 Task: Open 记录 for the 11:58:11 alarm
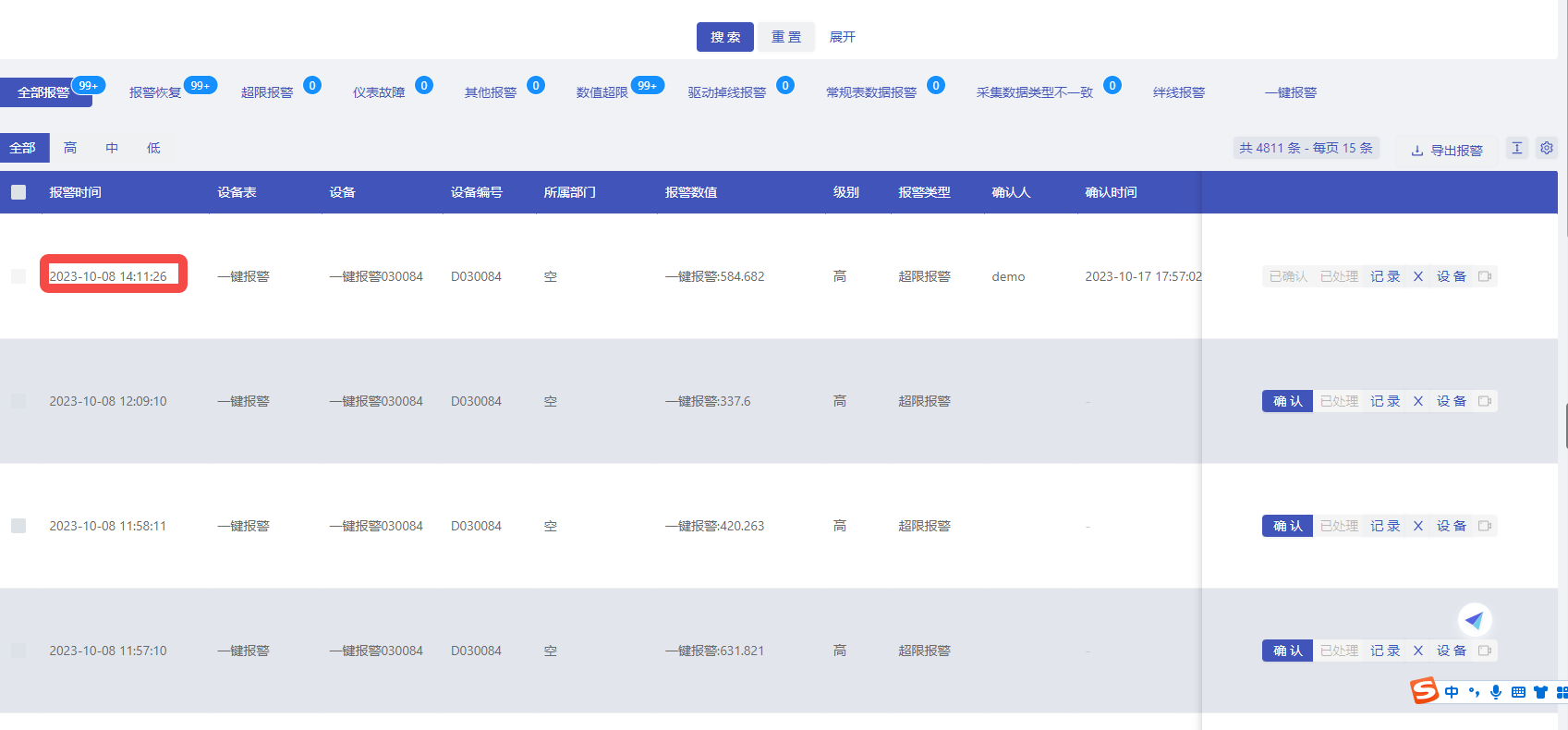[1385, 526]
